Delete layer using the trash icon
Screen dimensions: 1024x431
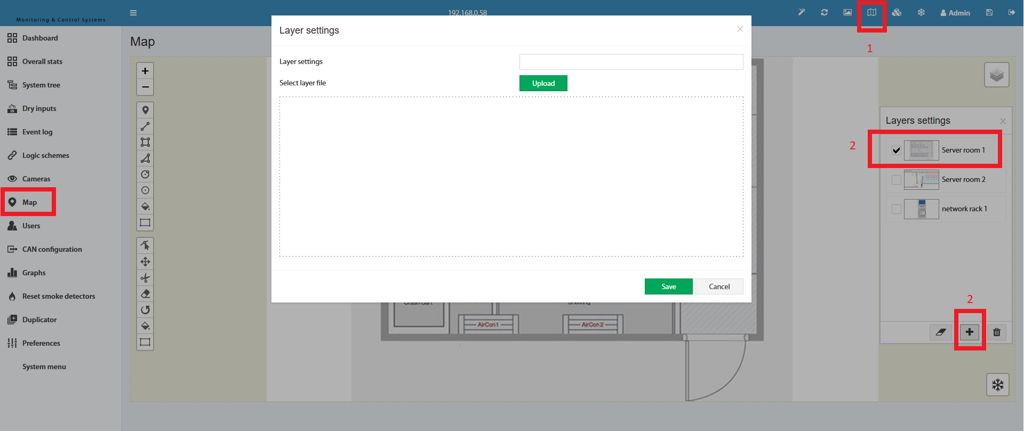(997, 332)
